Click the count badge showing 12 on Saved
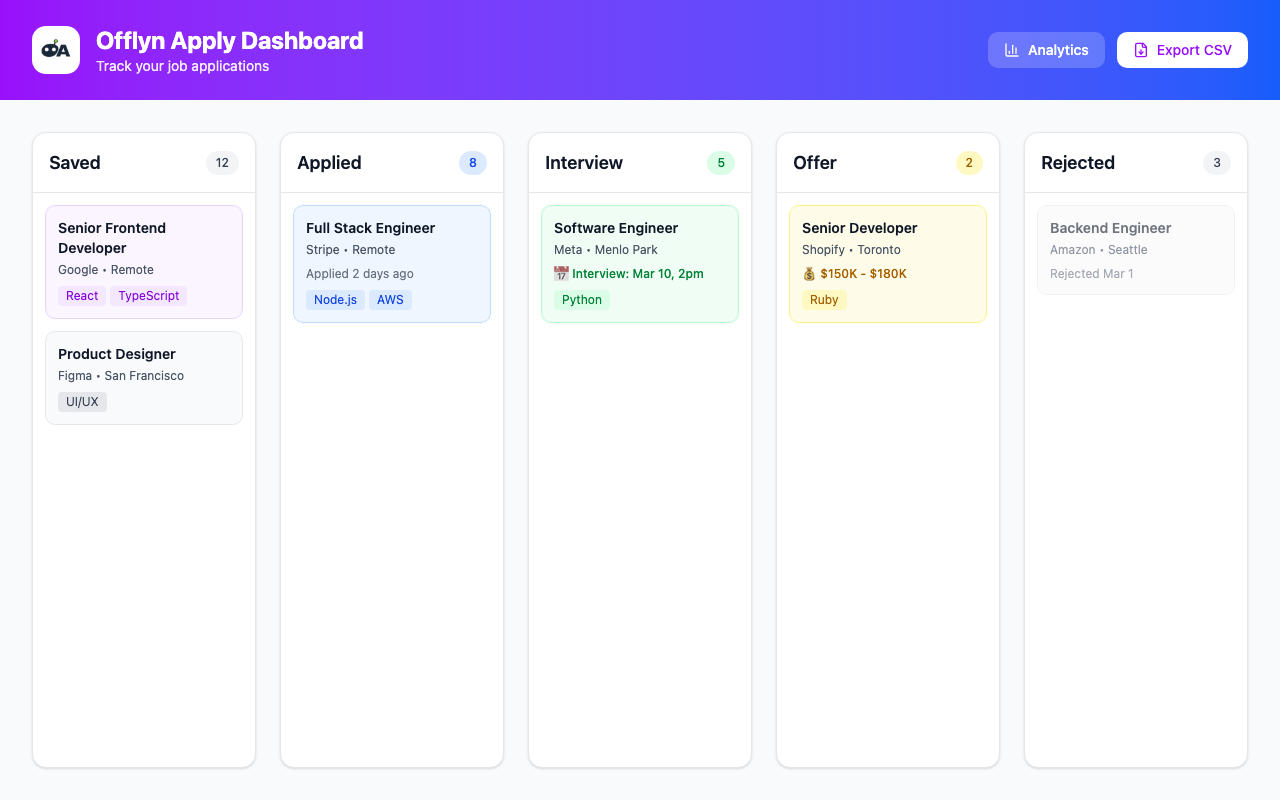The width and height of the screenshot is (1280, 800). (x=221, y=162)
